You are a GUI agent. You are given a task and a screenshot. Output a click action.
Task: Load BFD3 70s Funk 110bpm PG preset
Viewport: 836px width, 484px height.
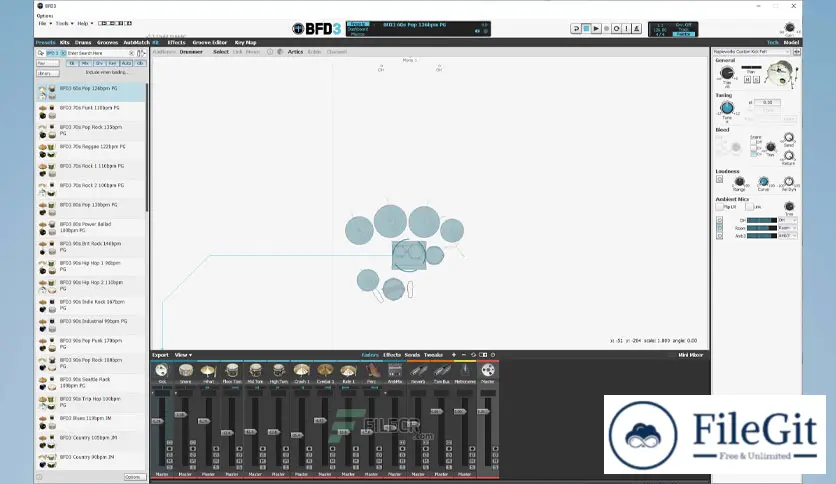point(91,111)
